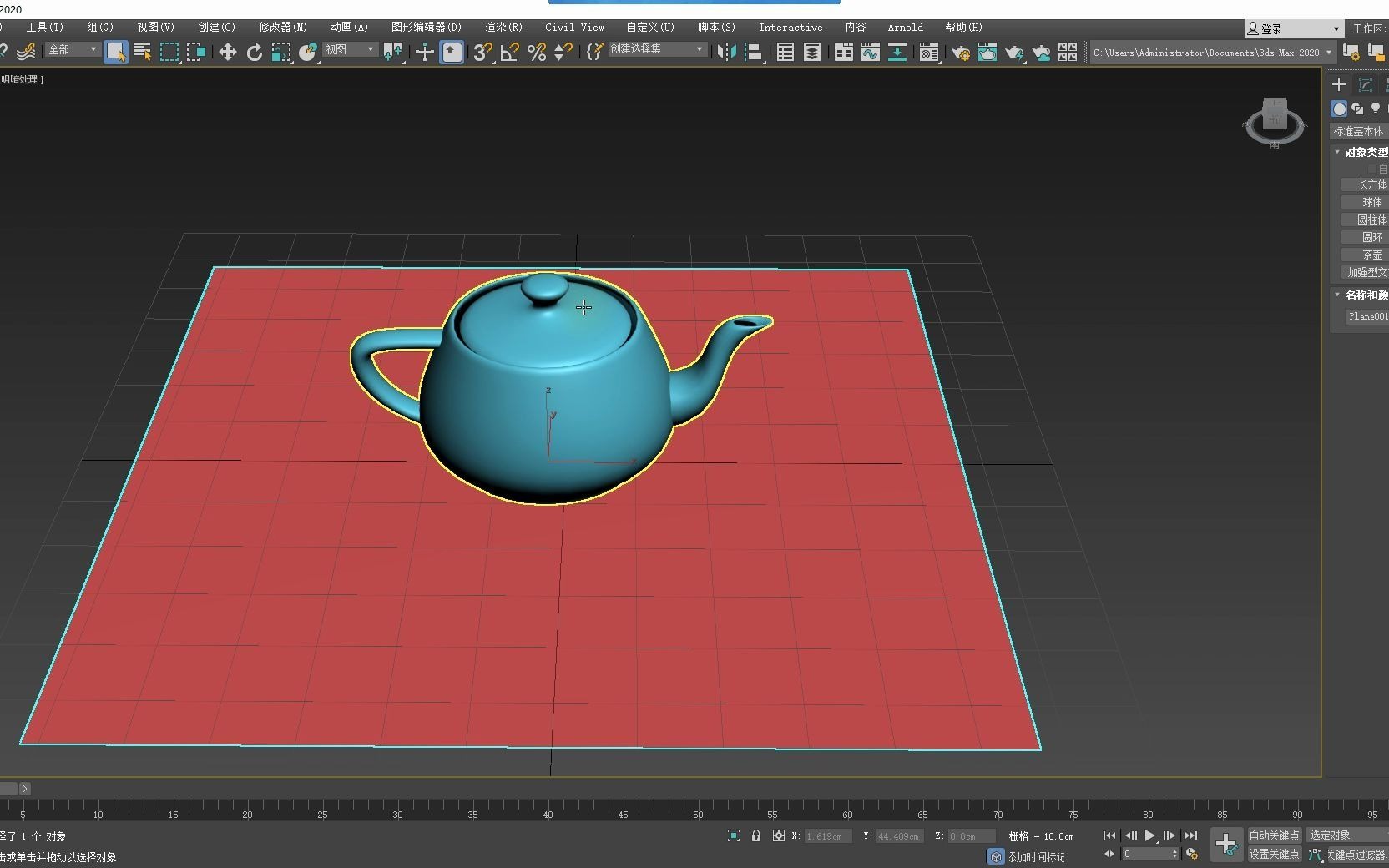Toggle the Selection Lock padlock
Image resolution: width=1389 pixels, height=868 pixels.
pos(756,835)
